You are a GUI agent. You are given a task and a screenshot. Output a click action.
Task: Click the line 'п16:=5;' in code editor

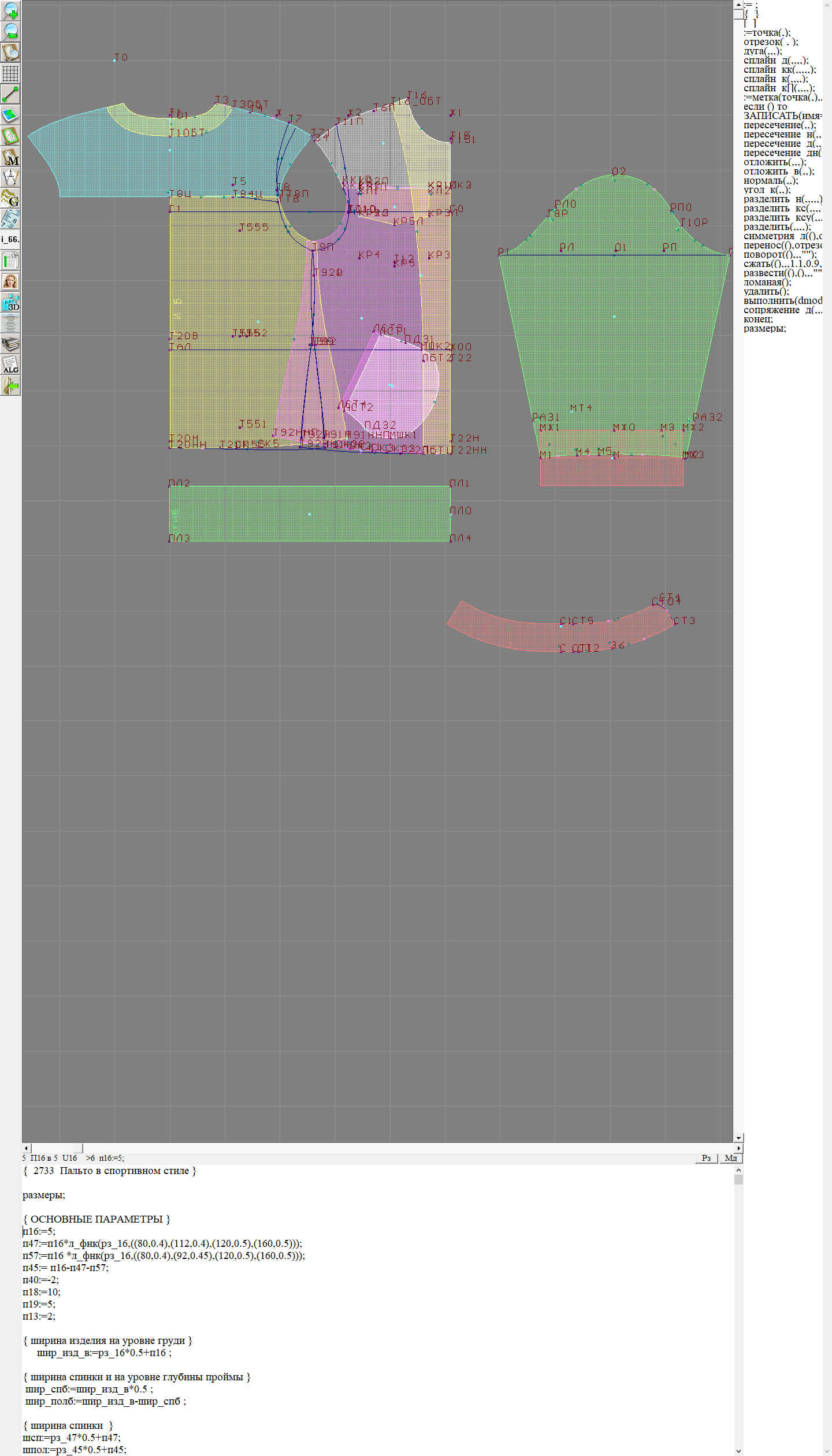pos(39,1231)
